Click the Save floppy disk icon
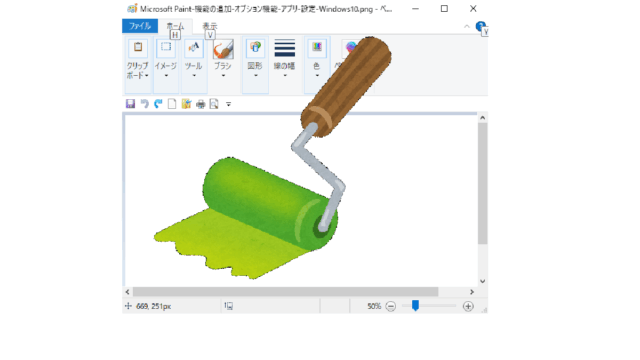The width and height of the screenshot is (640, 360). 130,104
